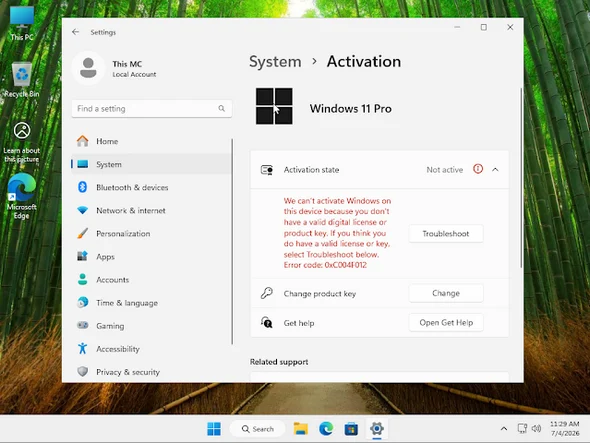Click the Settings gear on the taskbar
The height and width of the screenshot is (443, 590).
point(377,429)
